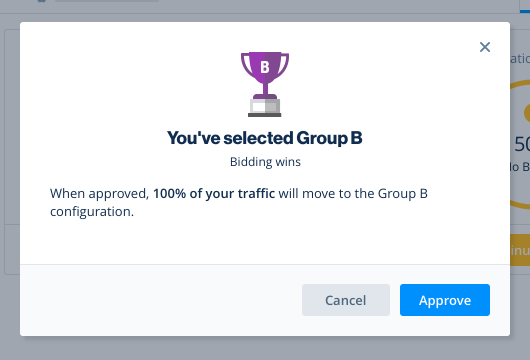Viewport: 530px width, 360px height.
Task: Click the white letter B on the trophy
Action: point(265,67)
